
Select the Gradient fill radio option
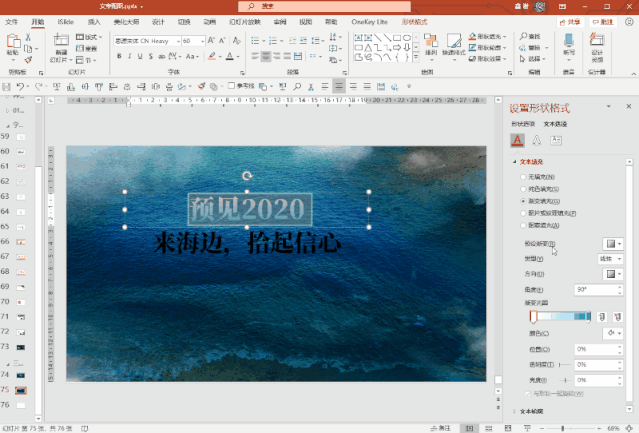(523, 201)
